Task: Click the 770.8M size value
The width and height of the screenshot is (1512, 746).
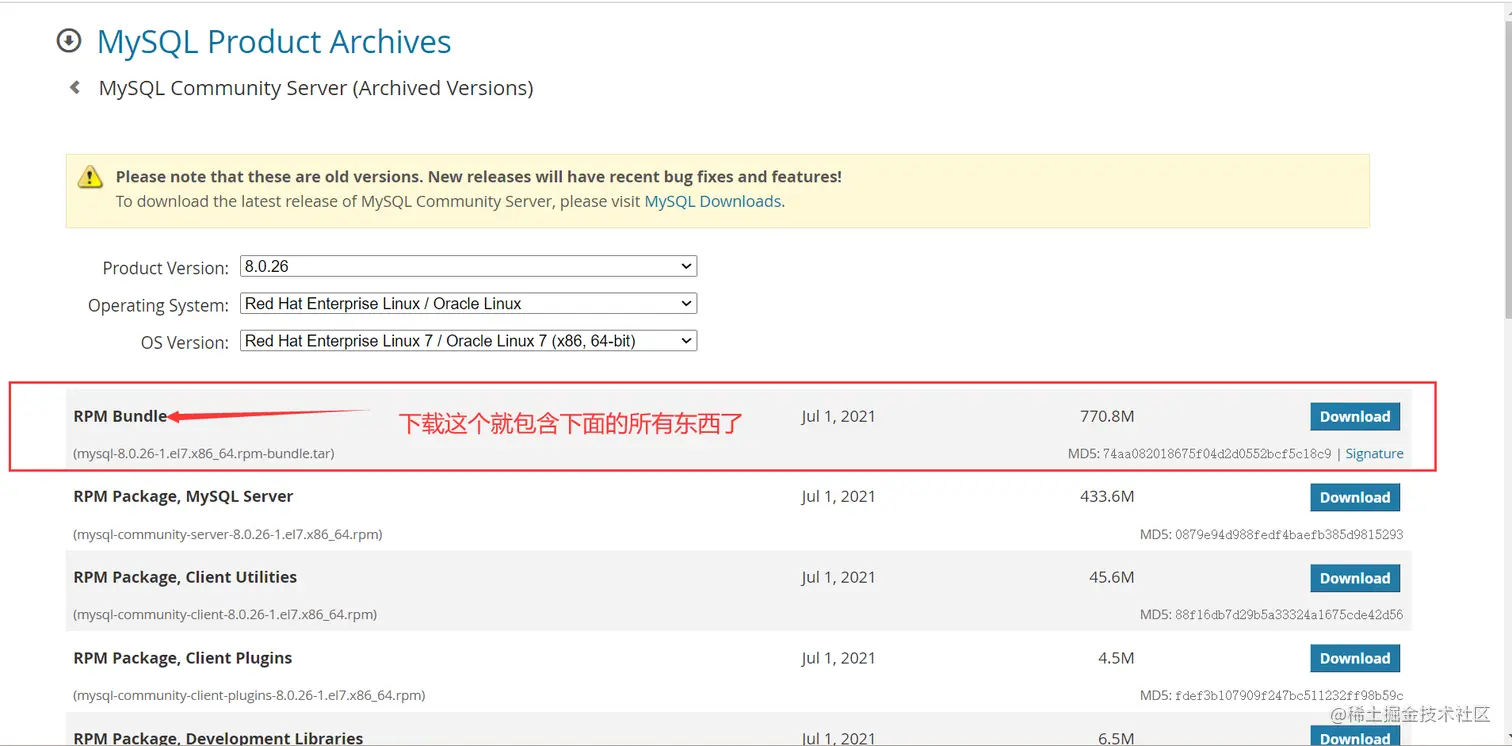Action: click(1107, 416)
